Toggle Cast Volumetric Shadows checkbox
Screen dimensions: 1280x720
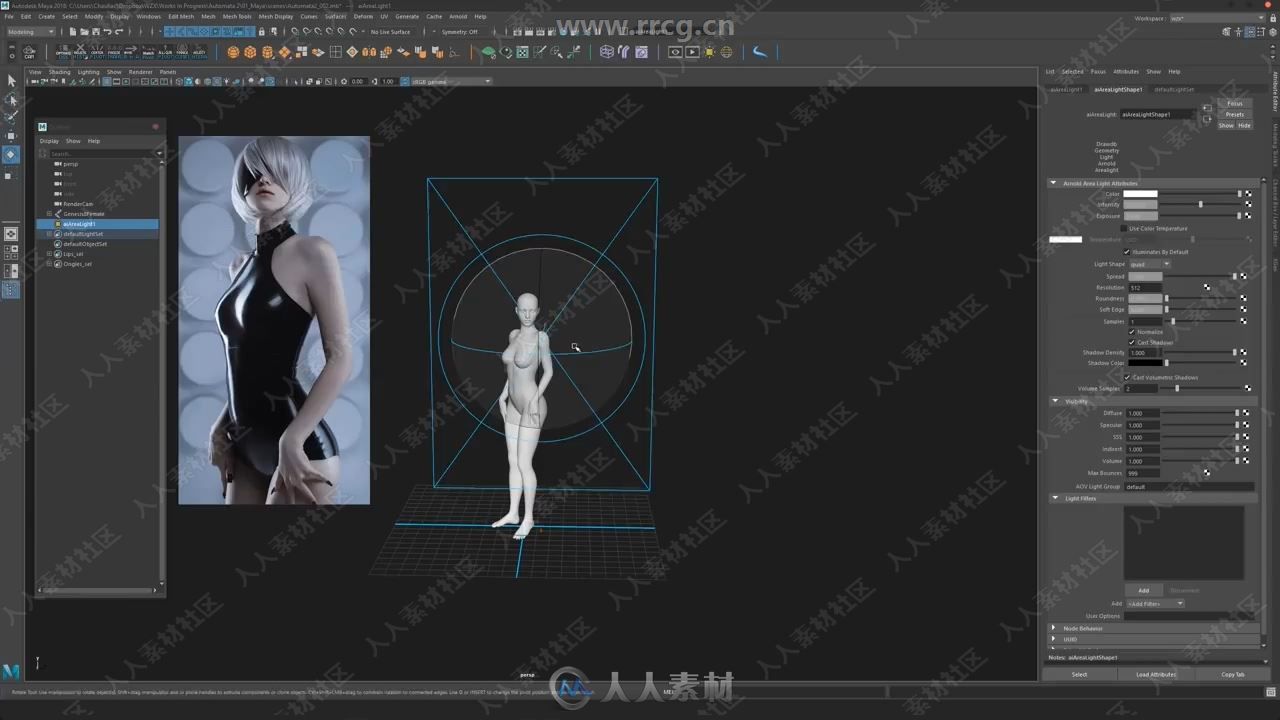(1127, 378)
